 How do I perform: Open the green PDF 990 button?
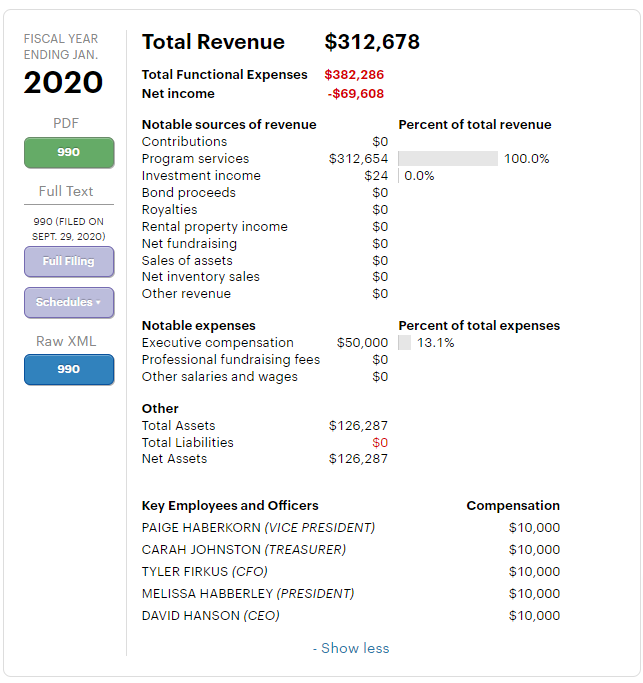69,152
